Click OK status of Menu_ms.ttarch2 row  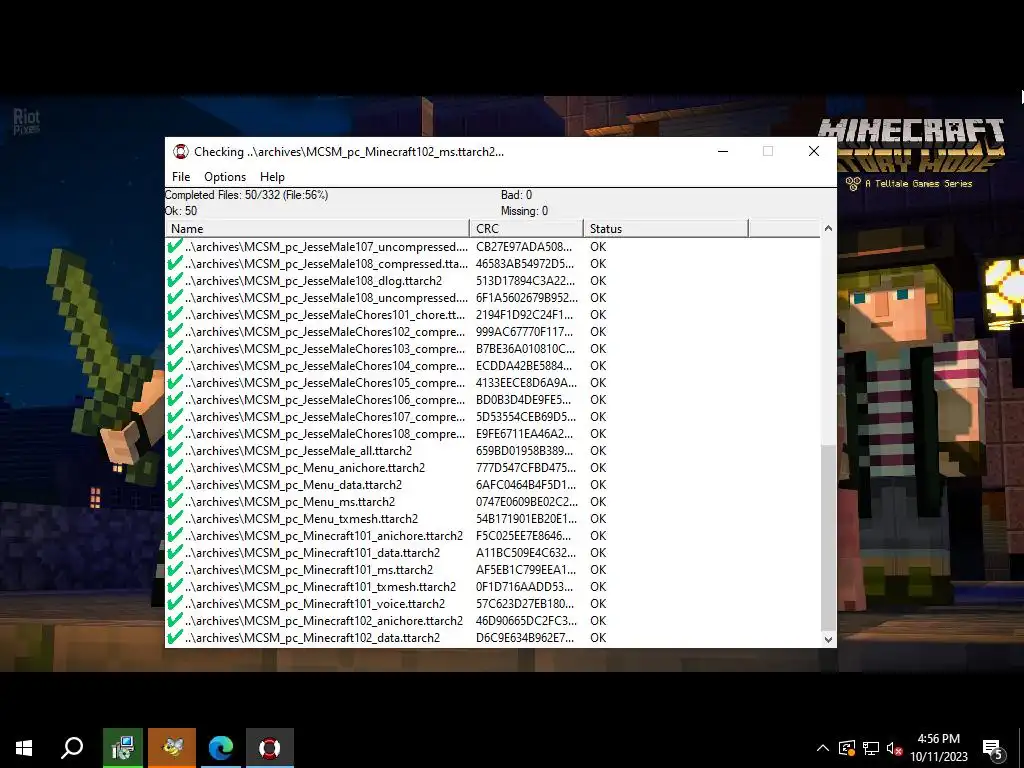[598, 502]
